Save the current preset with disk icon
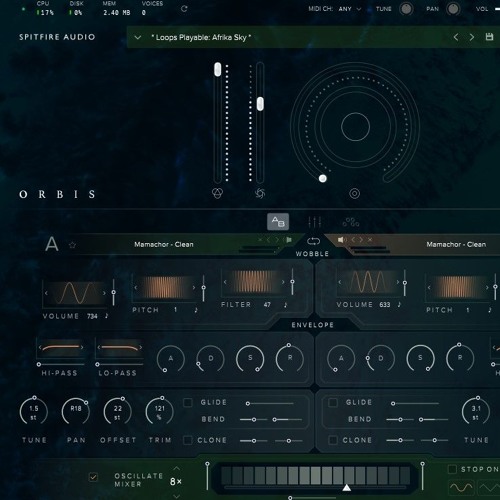Screen dimensions: 500x500 coord(489,37)
